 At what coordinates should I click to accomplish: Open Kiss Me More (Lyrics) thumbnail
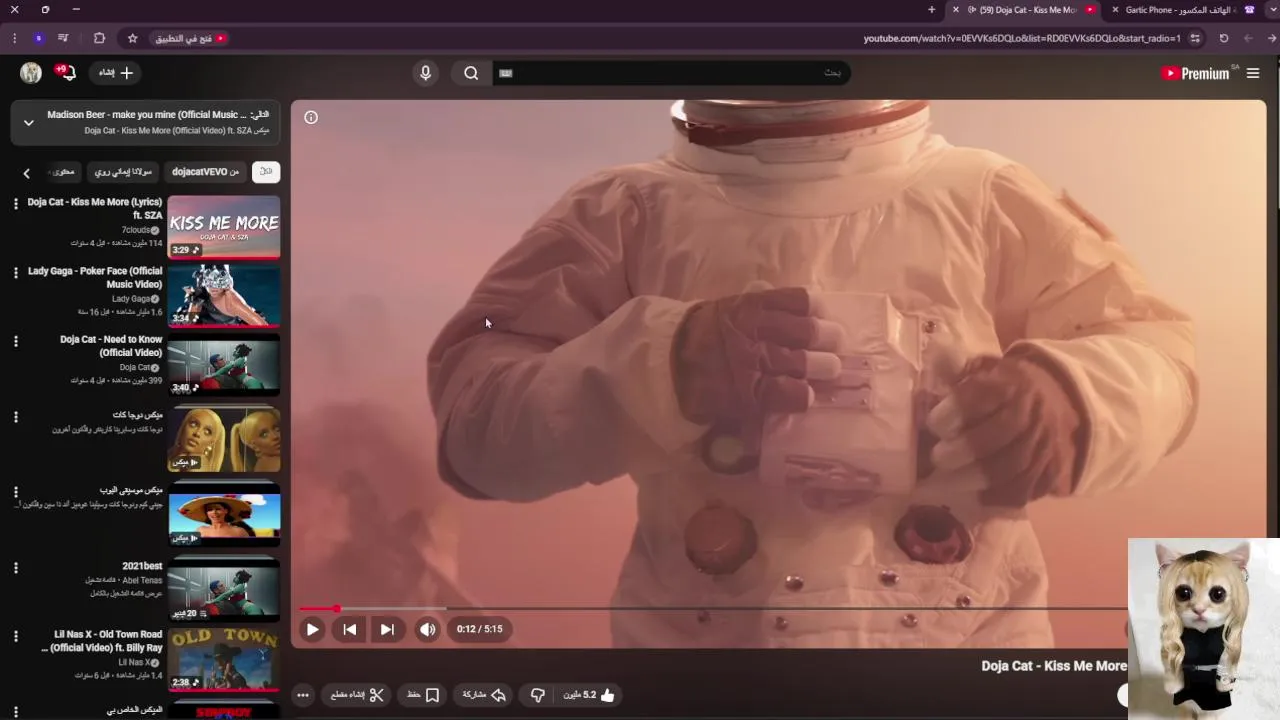click(224, 227)
